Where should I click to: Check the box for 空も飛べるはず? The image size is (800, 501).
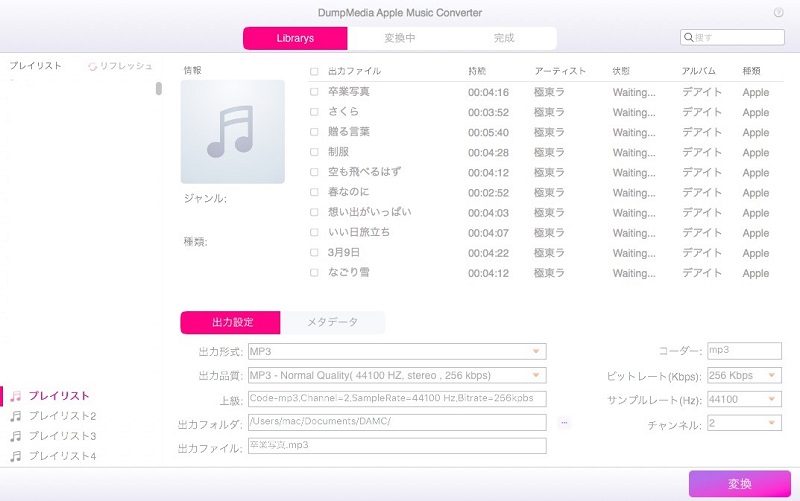tap(314, 172)
